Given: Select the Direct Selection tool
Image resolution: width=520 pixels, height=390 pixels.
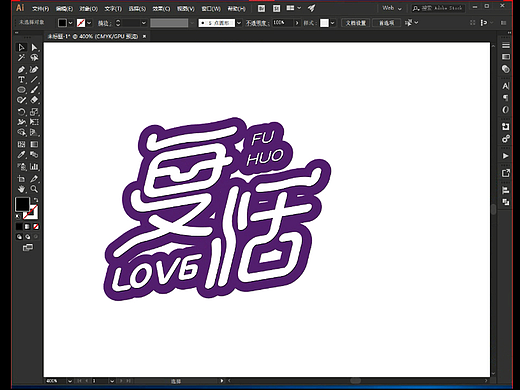Looking at the screenshot, I should [x=34, y=47].
